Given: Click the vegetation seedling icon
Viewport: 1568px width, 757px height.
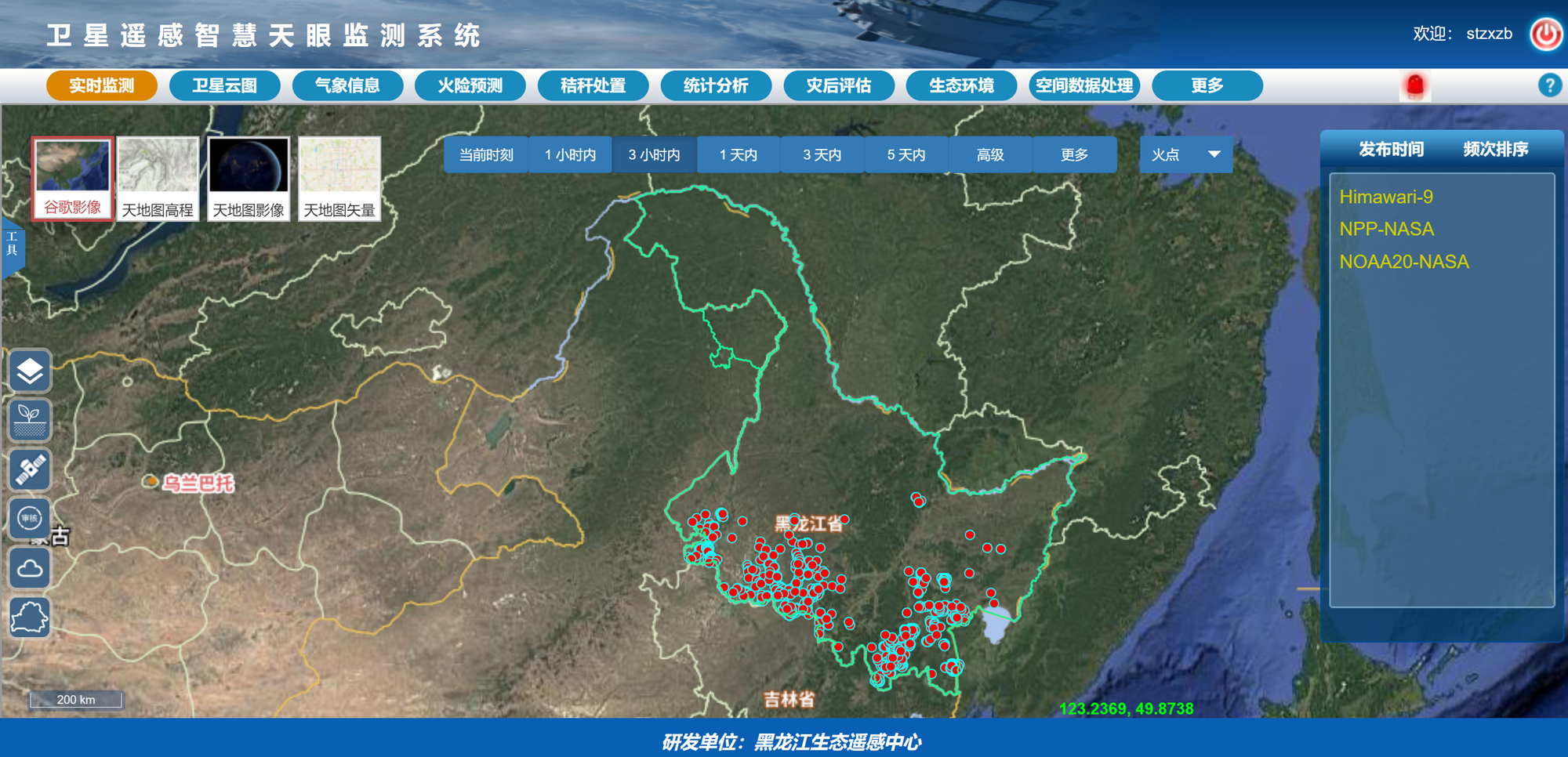Looking at the screenshot, I should (30, 419).
